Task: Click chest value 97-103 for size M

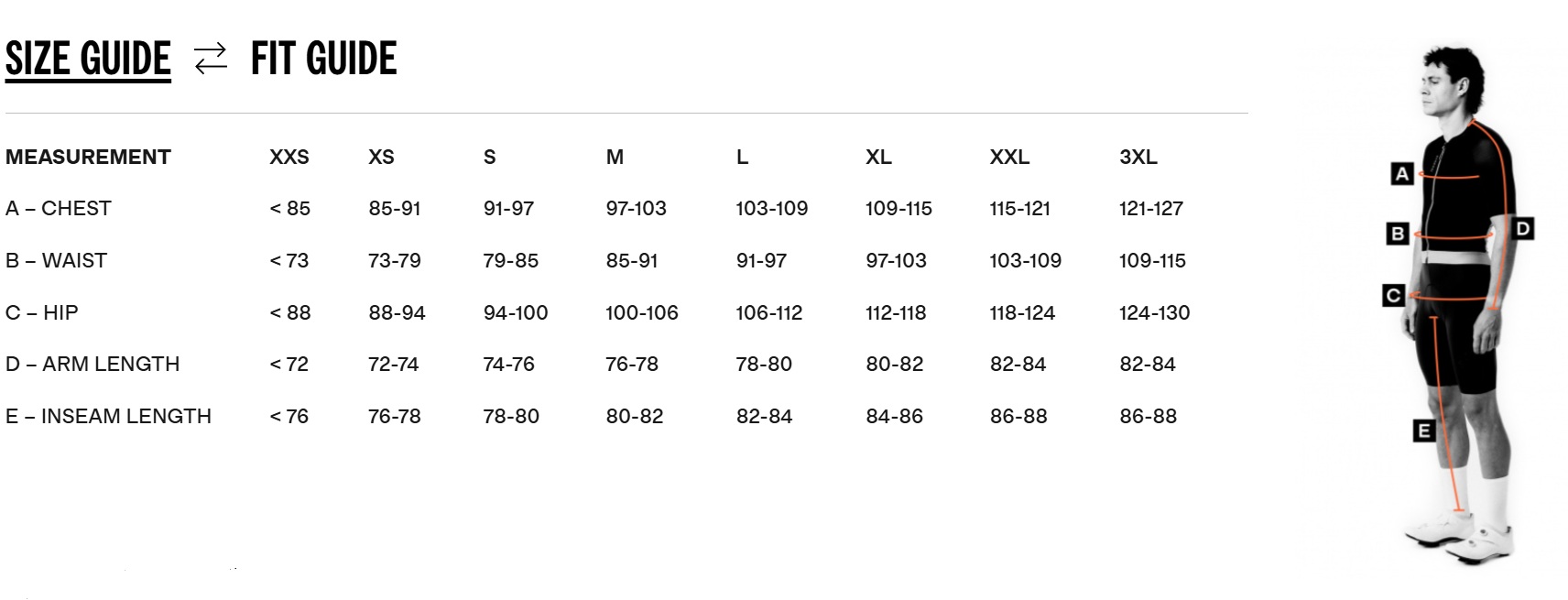Action: [636, 209]
